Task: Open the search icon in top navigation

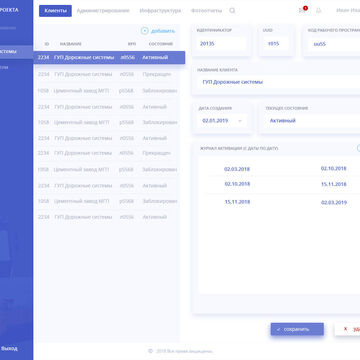Action: pos(232,11)
